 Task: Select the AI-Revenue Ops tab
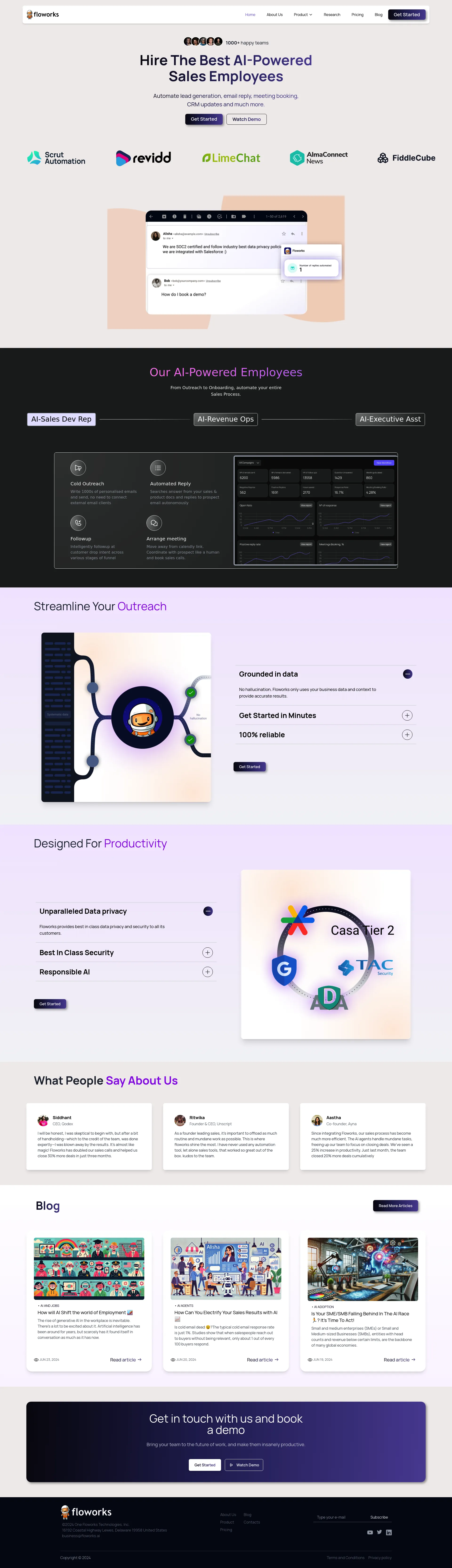(226, 418)
